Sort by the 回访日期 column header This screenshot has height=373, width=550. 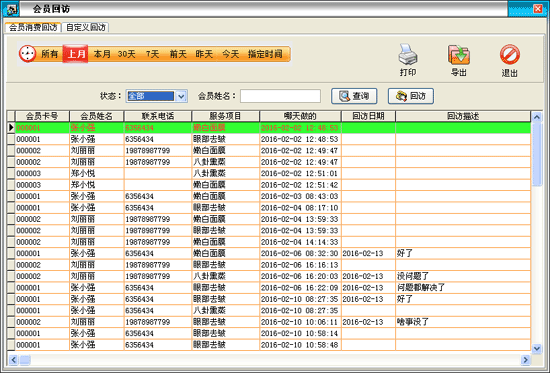tap(368, 116)
